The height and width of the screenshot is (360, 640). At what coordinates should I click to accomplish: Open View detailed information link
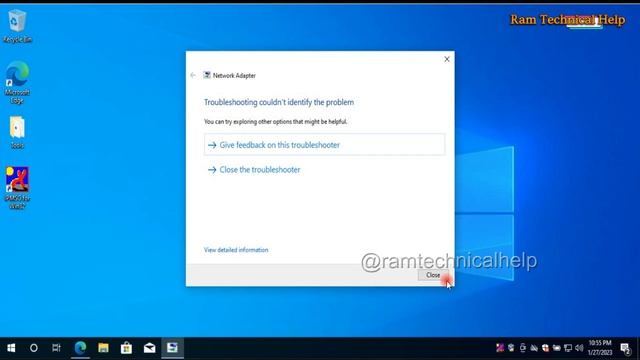(x=236, y=250)
